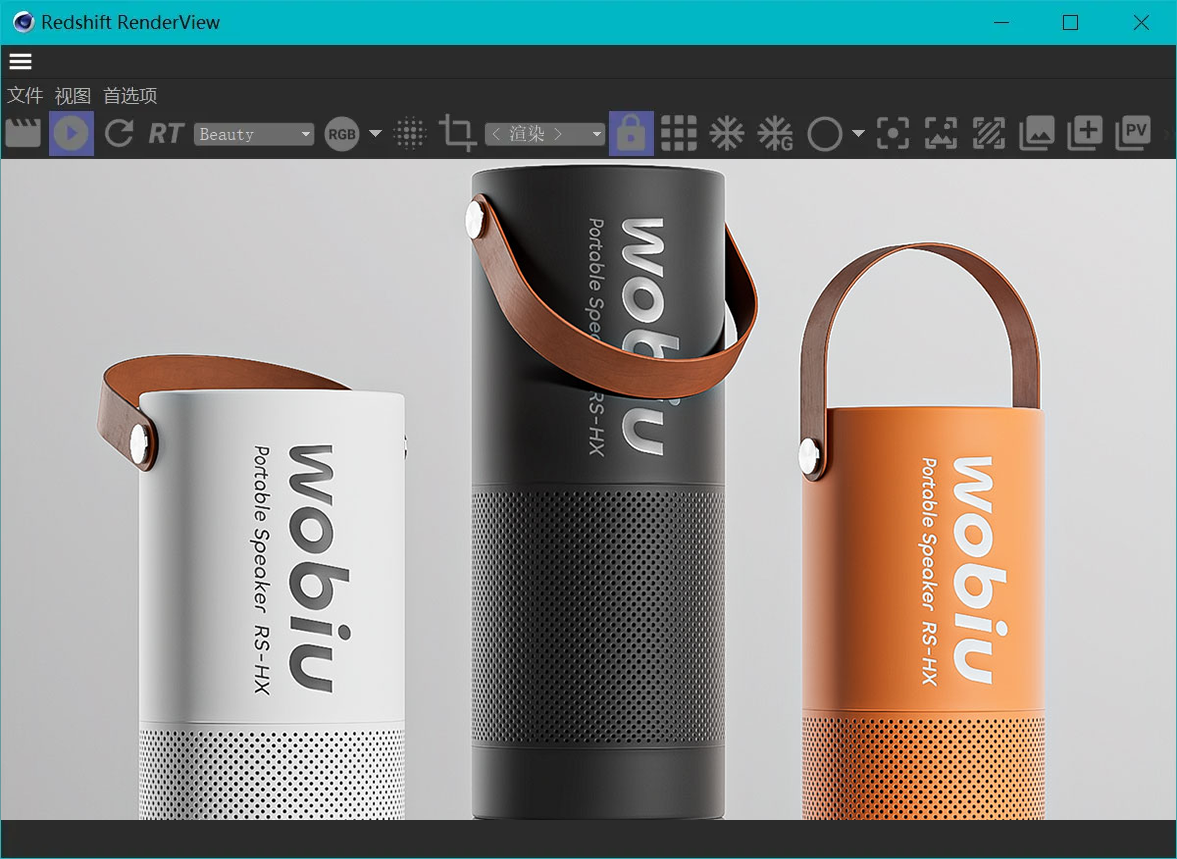Toggle the highlighted padlock lock button

tap(631, 134)
